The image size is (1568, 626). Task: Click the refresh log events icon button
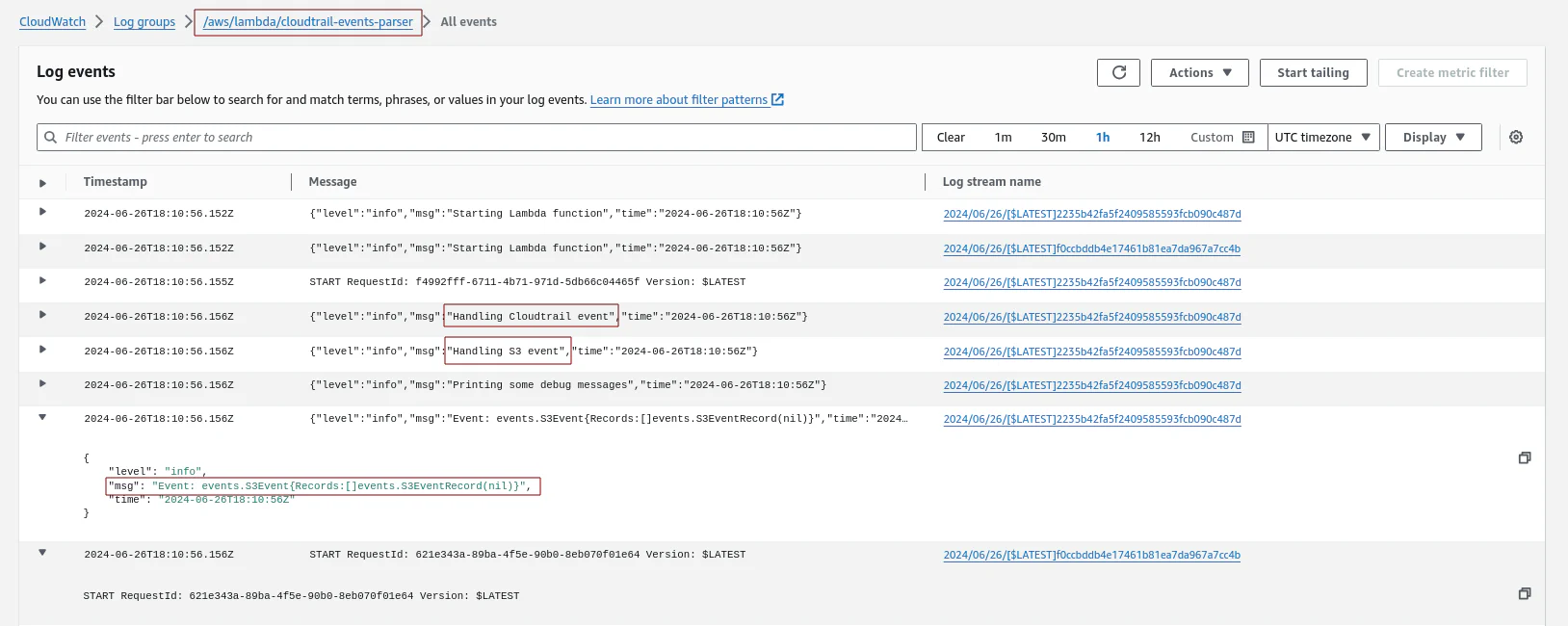pos(1118,72)
